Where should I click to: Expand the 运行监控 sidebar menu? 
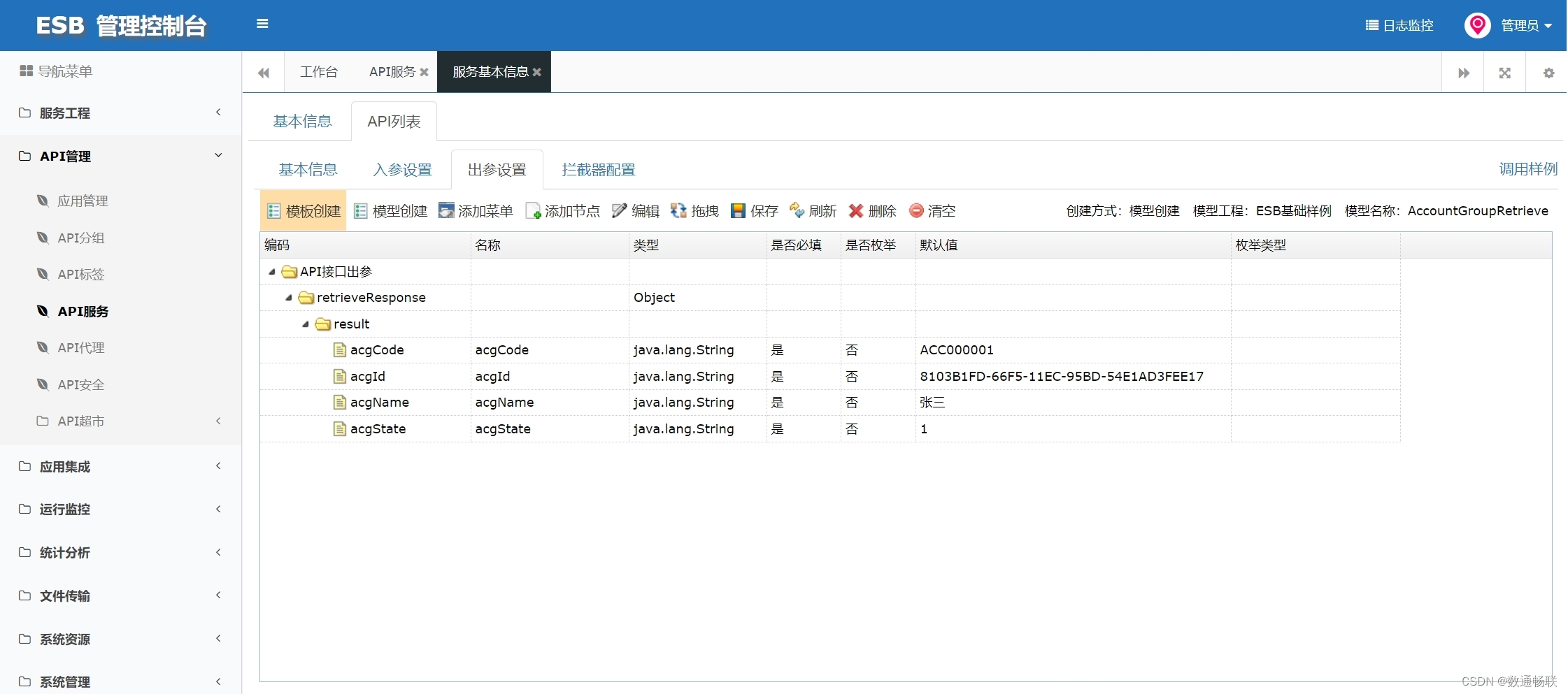(x=120, y=509)
